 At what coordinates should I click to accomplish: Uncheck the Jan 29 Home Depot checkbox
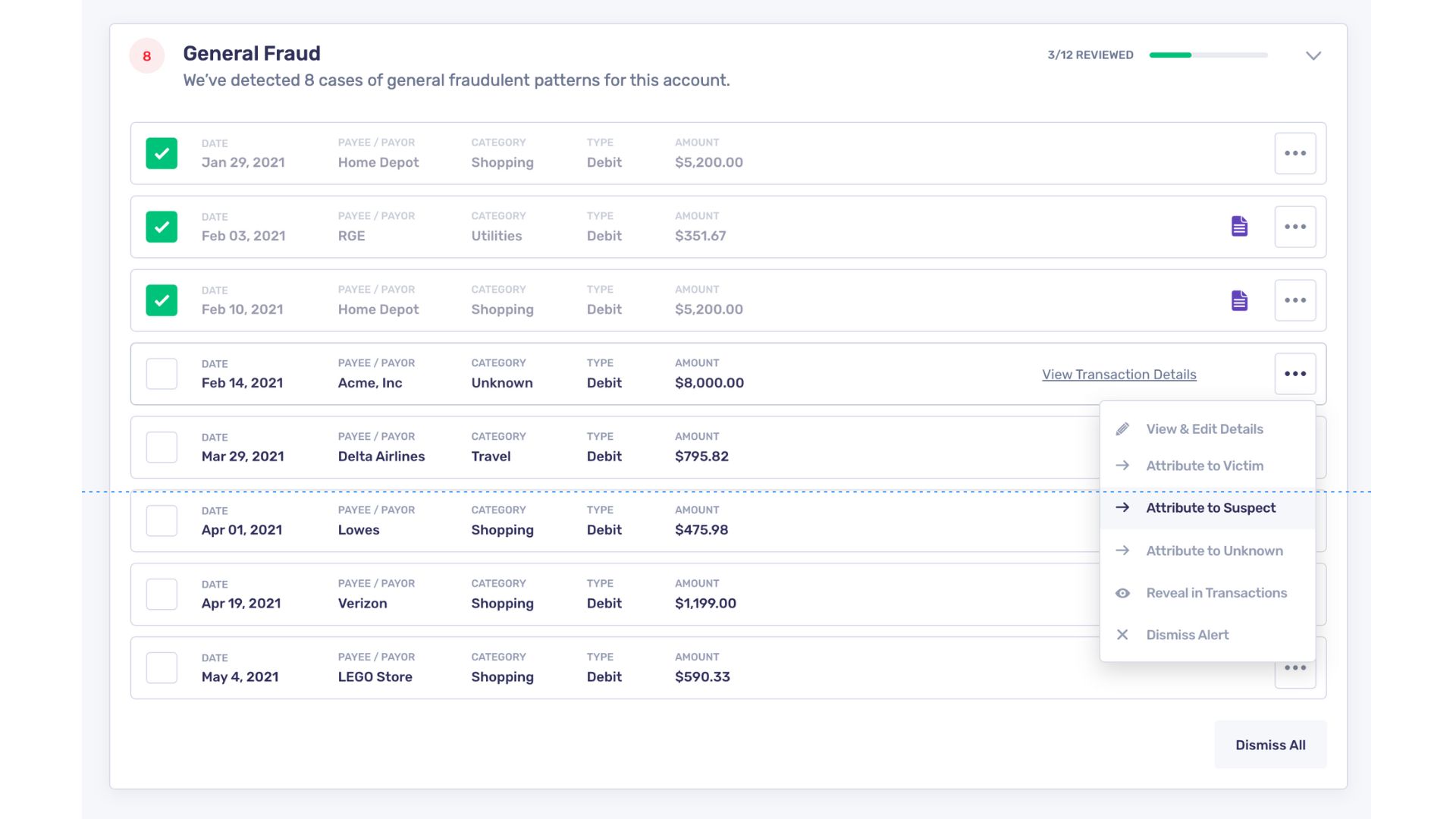pyautogui.click(x=162, y=153)
